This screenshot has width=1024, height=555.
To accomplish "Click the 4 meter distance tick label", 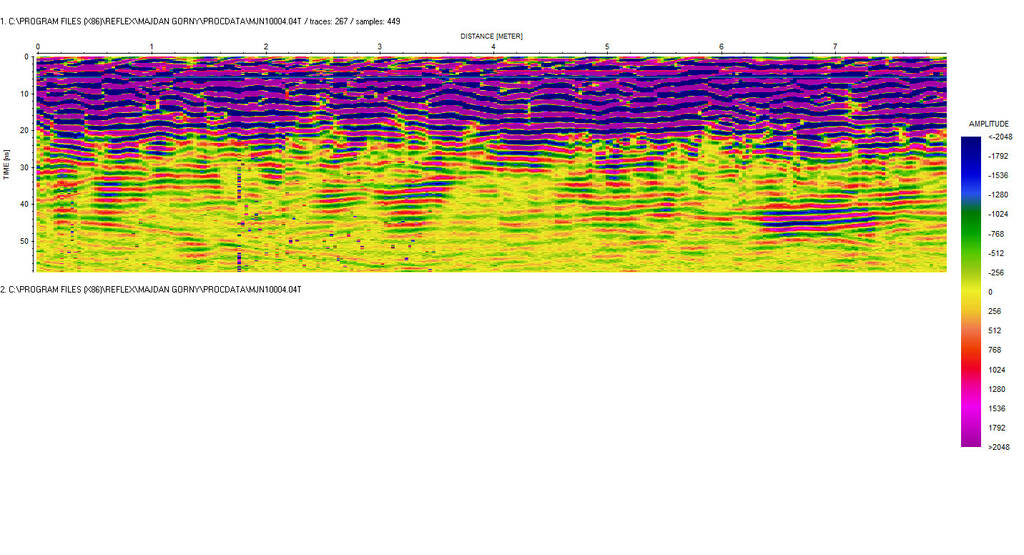I will 493,47.
